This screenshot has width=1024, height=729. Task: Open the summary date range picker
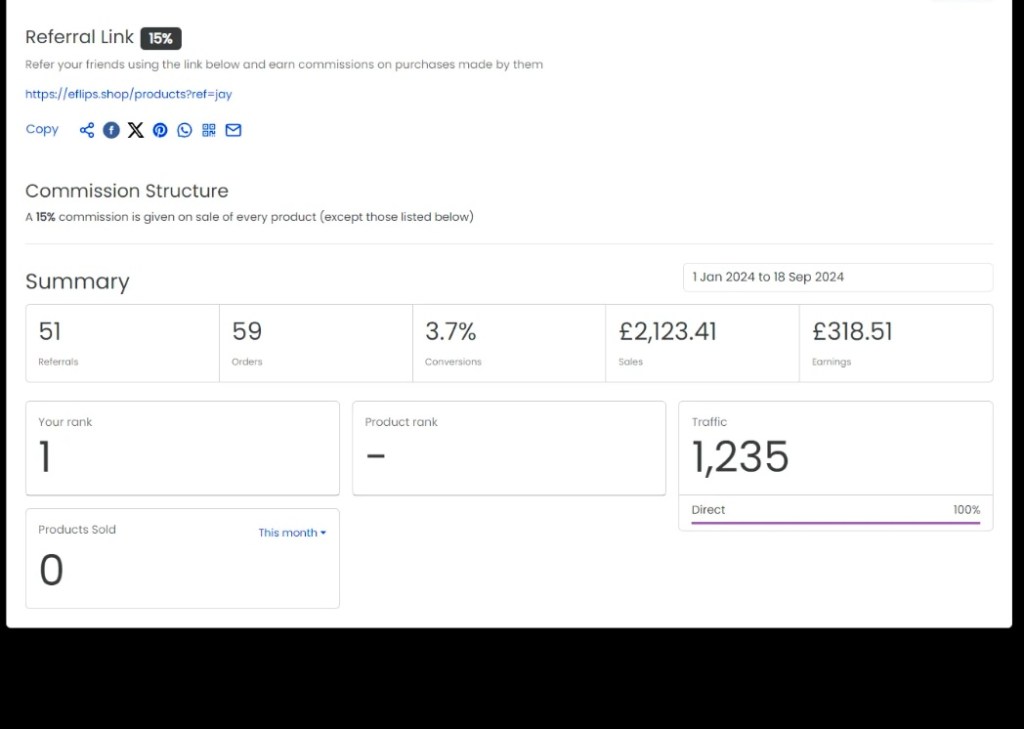[x=837, y=277]
